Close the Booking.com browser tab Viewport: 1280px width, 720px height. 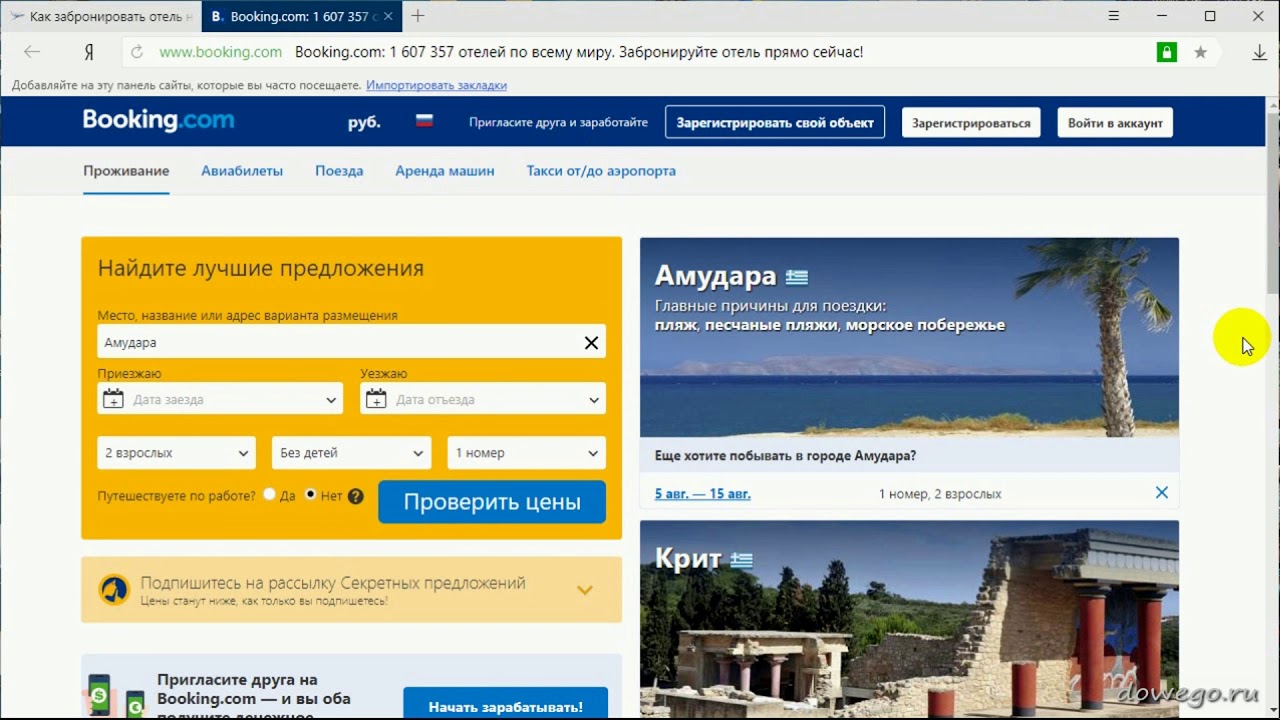pos(388,17)
